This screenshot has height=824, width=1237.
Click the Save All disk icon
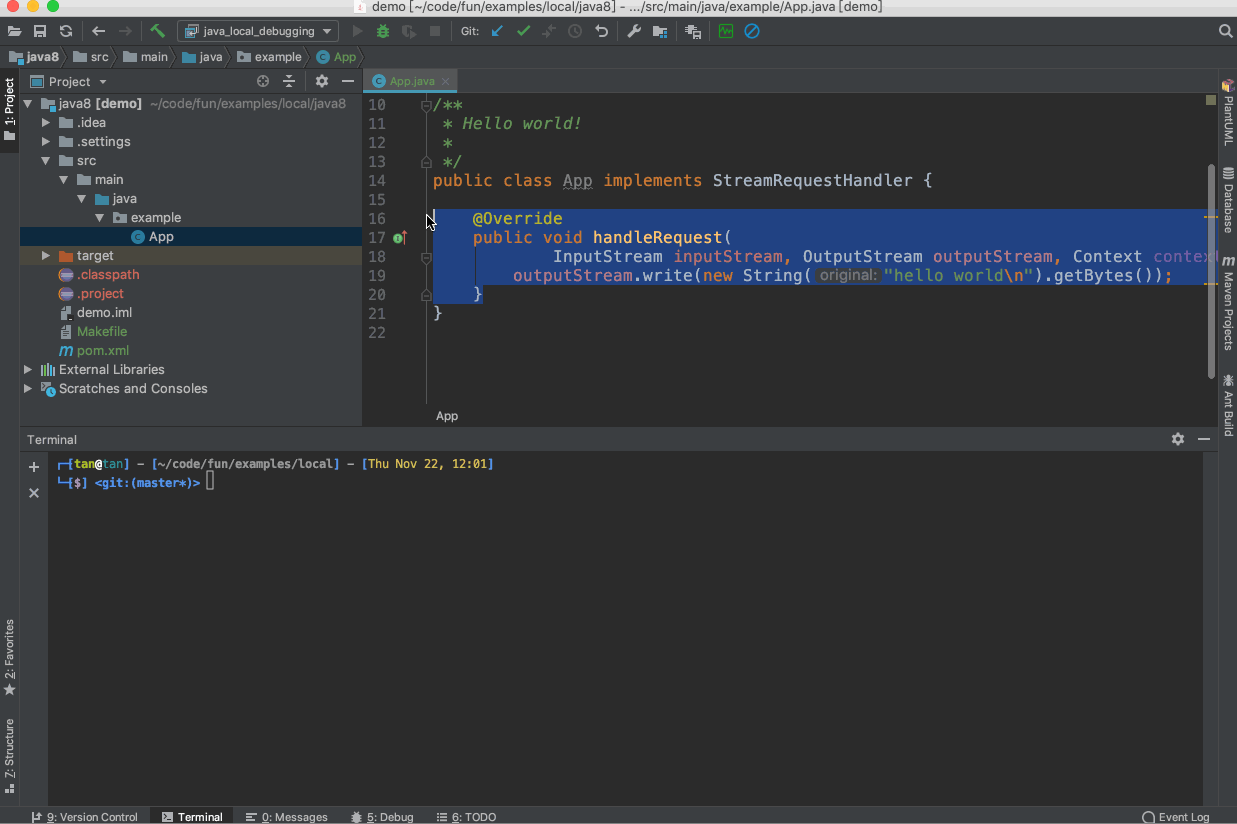(x=40, y=31)
